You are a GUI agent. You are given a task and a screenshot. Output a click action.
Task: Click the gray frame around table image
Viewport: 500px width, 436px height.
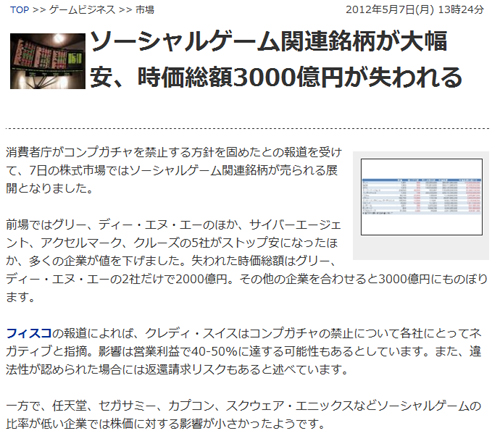[x=421, y=206]
